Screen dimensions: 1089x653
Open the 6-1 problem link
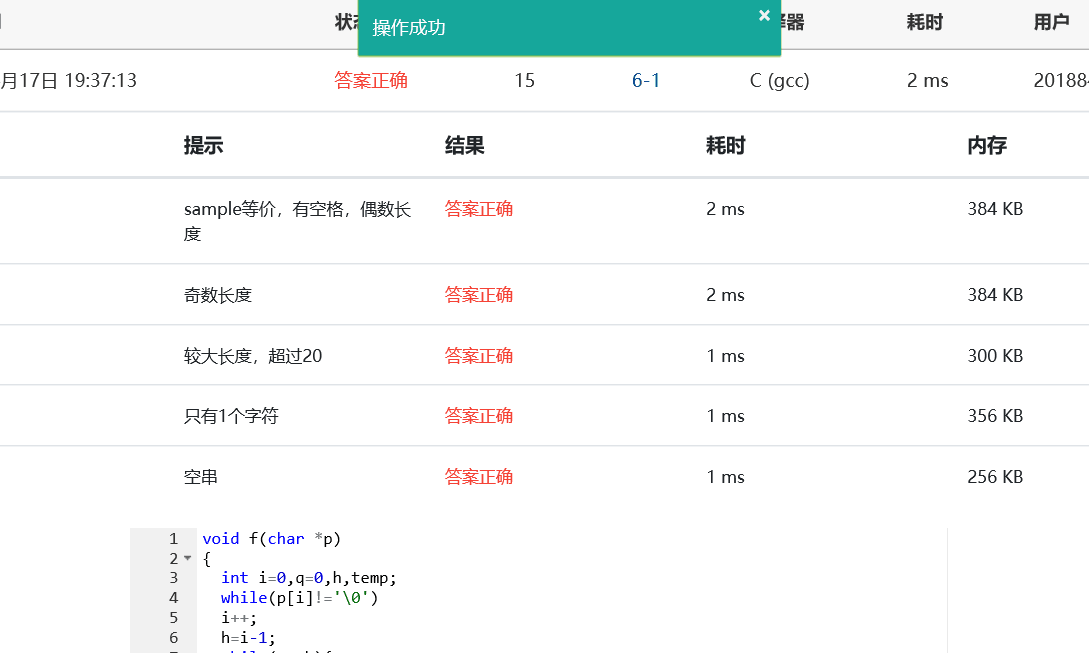click(x=645, y=81)
